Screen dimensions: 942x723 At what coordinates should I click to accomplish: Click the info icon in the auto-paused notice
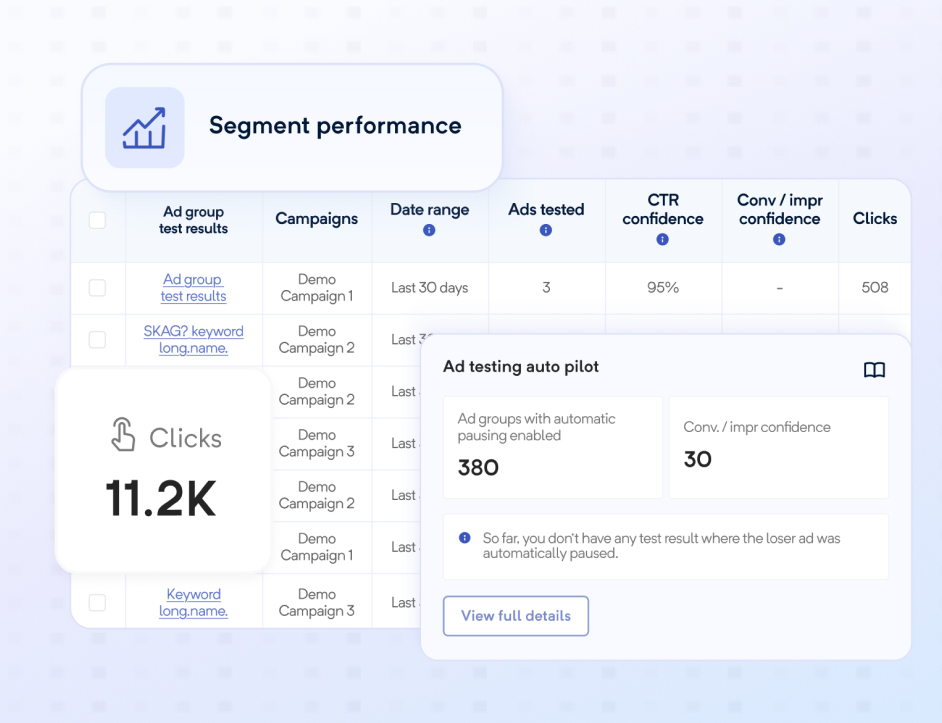tap(464, 538)
